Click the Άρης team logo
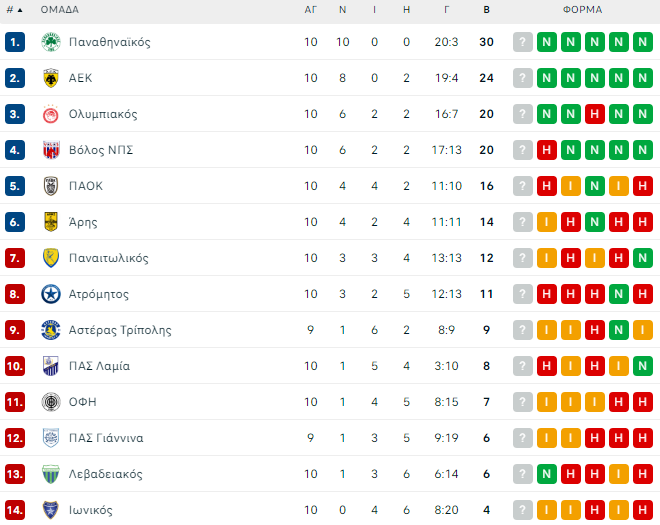Image resolution: width=660 pixels, height=525 pixels. (51, 222)
